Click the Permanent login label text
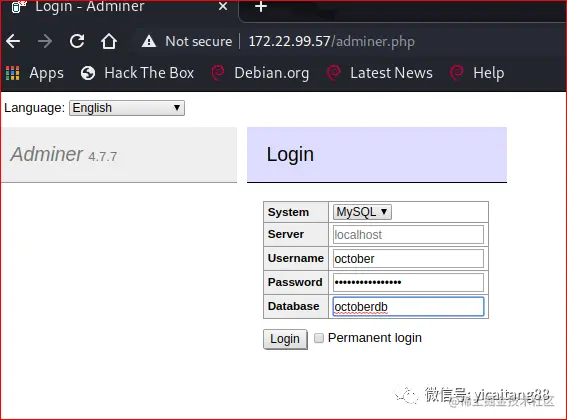This screenshot has height=420, width=567. point(375,338)
